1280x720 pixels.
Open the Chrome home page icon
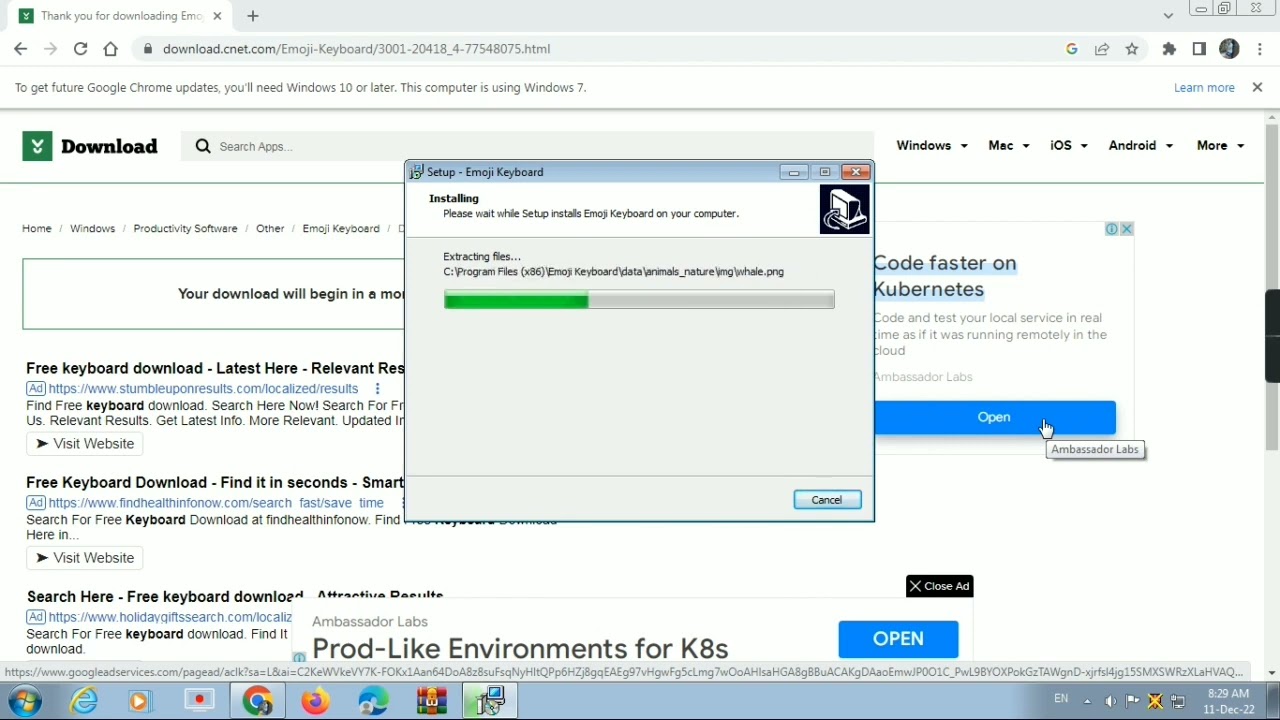pos(111,49)
